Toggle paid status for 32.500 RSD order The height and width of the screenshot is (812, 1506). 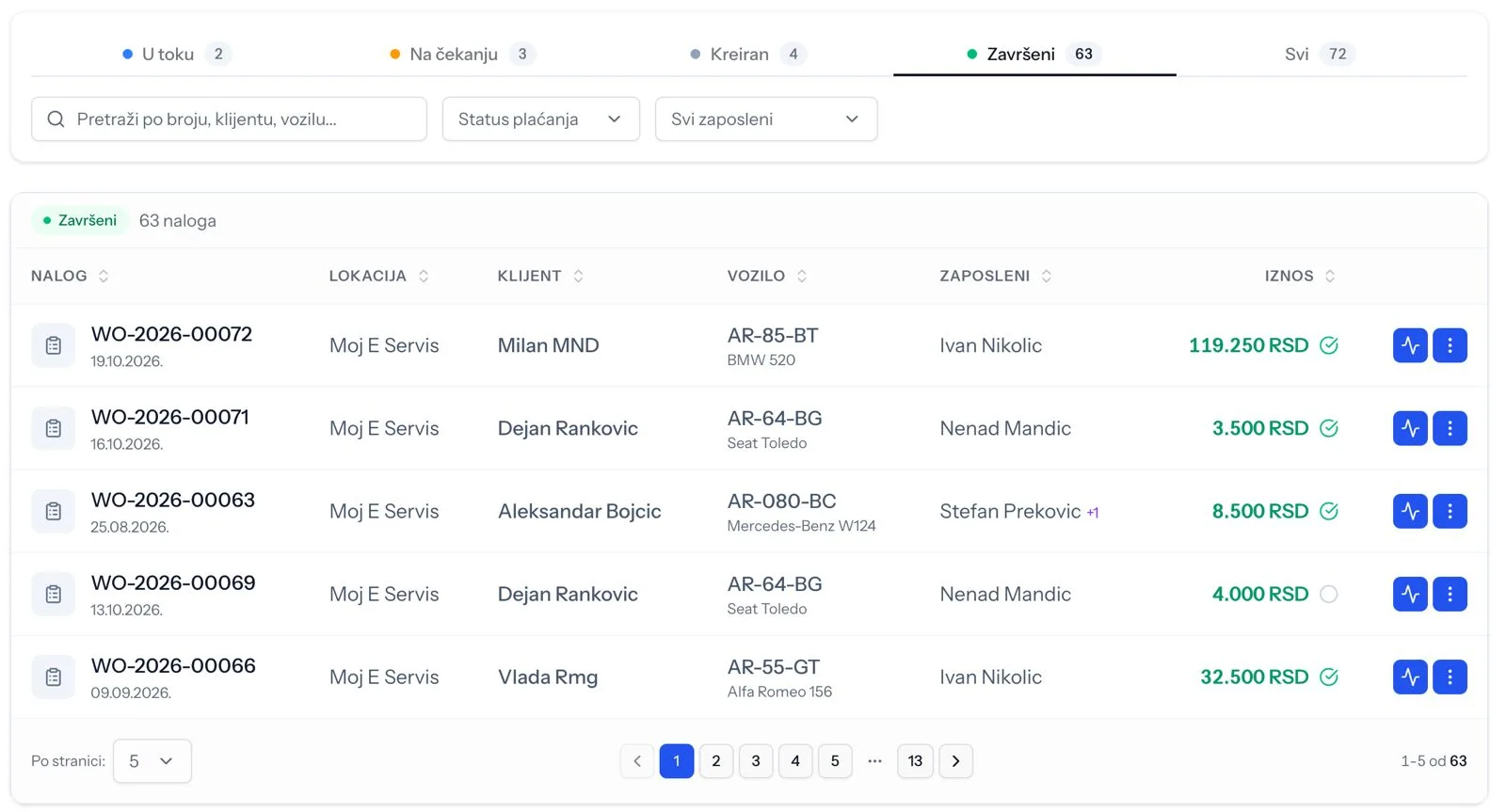(1329, 677)
